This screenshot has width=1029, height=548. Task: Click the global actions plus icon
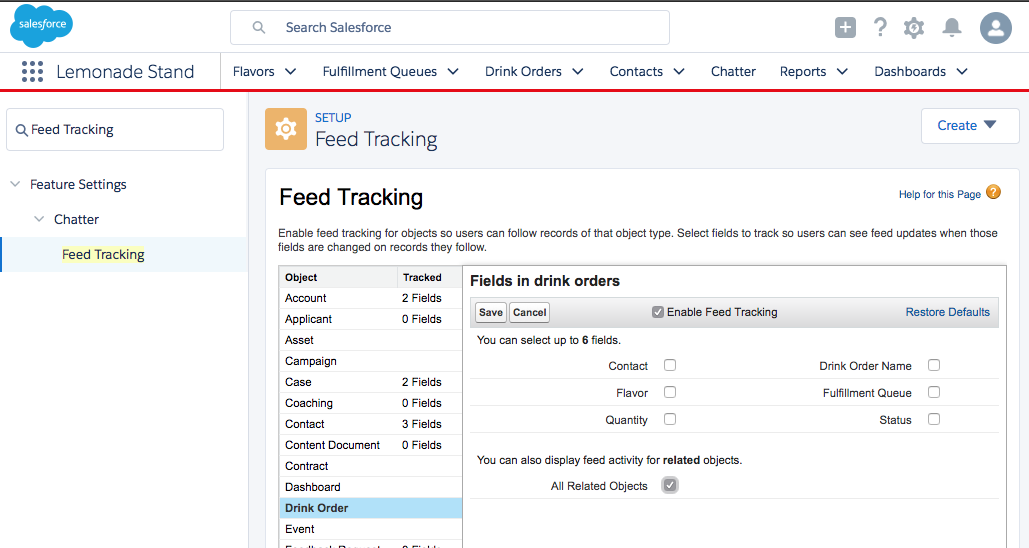pyautogui.click(x=845, y=28)
